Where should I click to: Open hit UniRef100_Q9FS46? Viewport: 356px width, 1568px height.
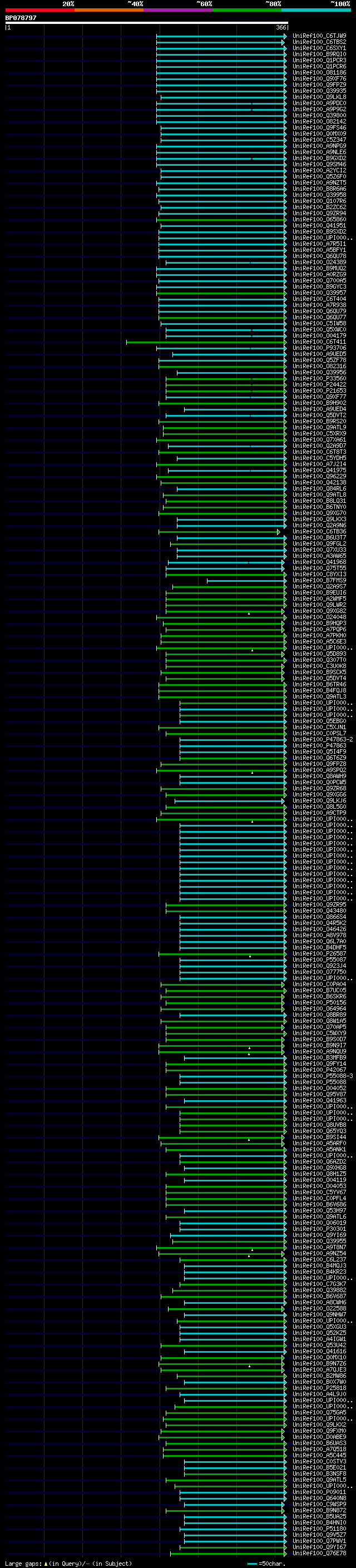pos(319,127)
